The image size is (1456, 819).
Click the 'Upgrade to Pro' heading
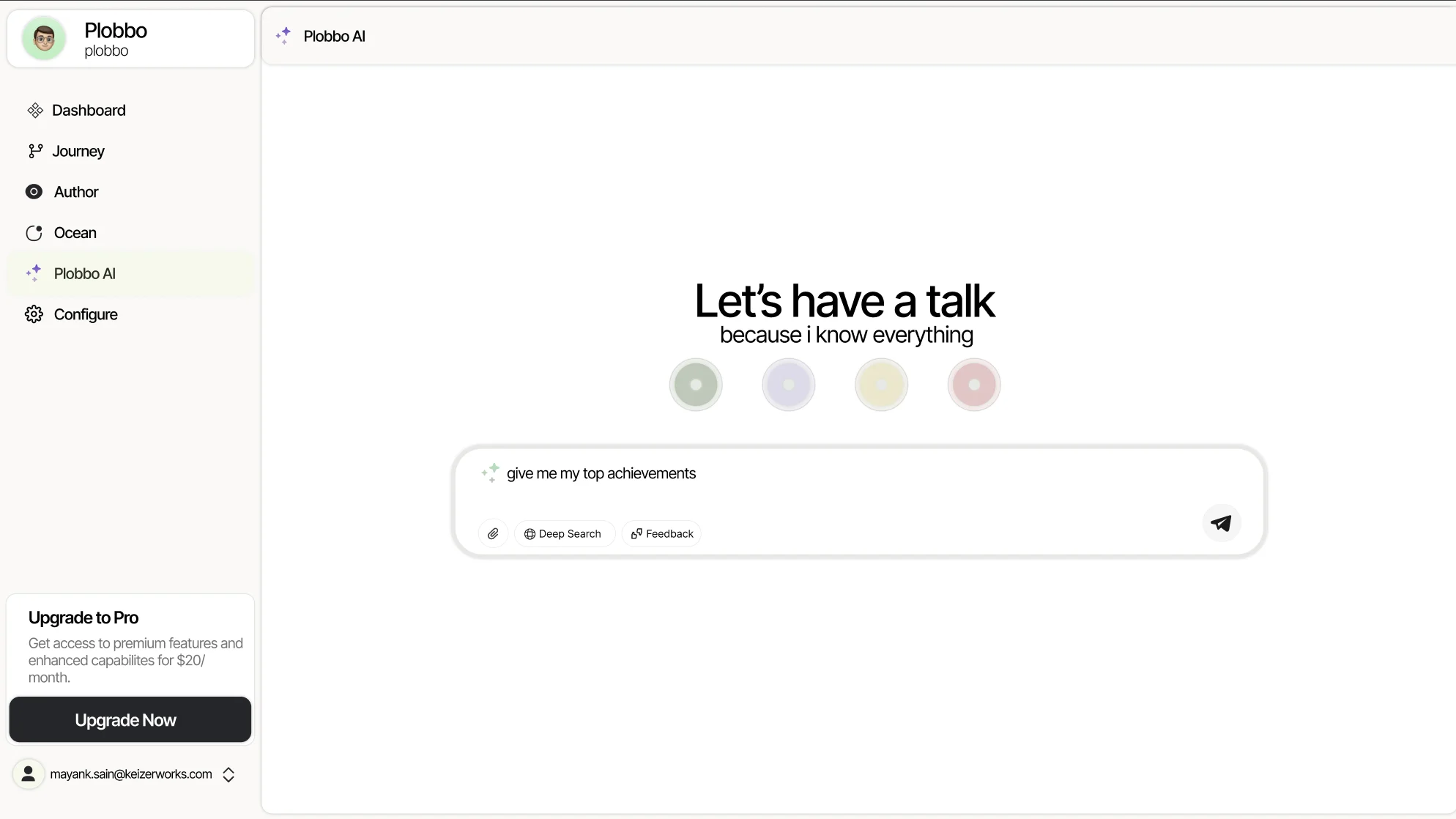(83, 618)
